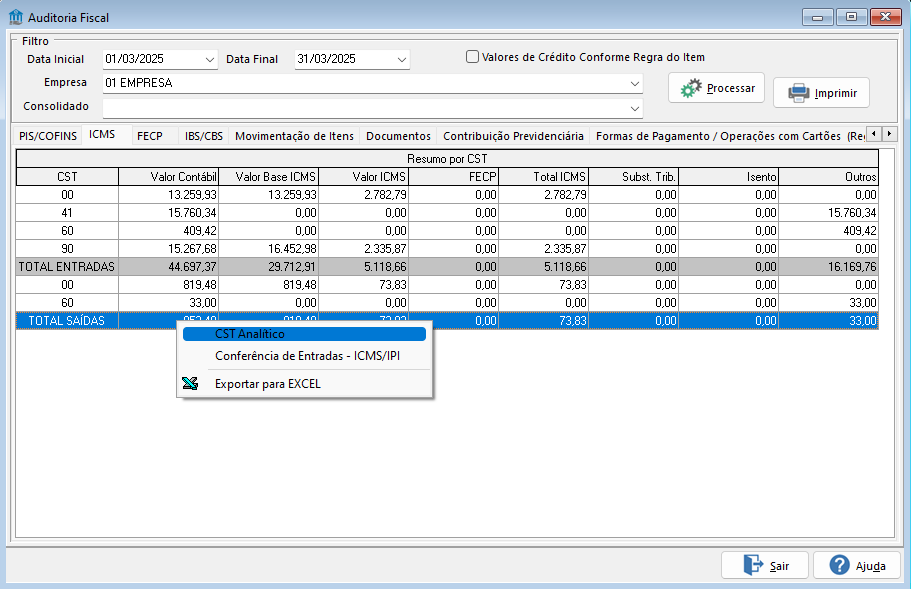Expand the Consolidado combo box
Image resolution: width=911 pixels, height=589 pixels.
pos(634,108)
